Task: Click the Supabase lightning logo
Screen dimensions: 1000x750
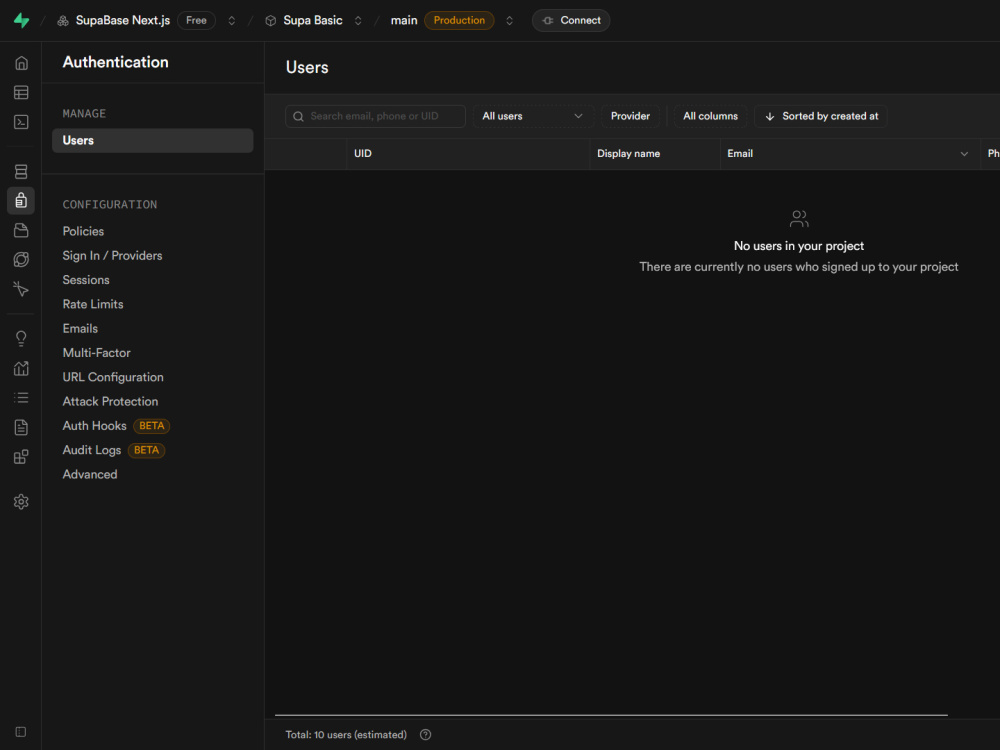Action: pos(22,20)
